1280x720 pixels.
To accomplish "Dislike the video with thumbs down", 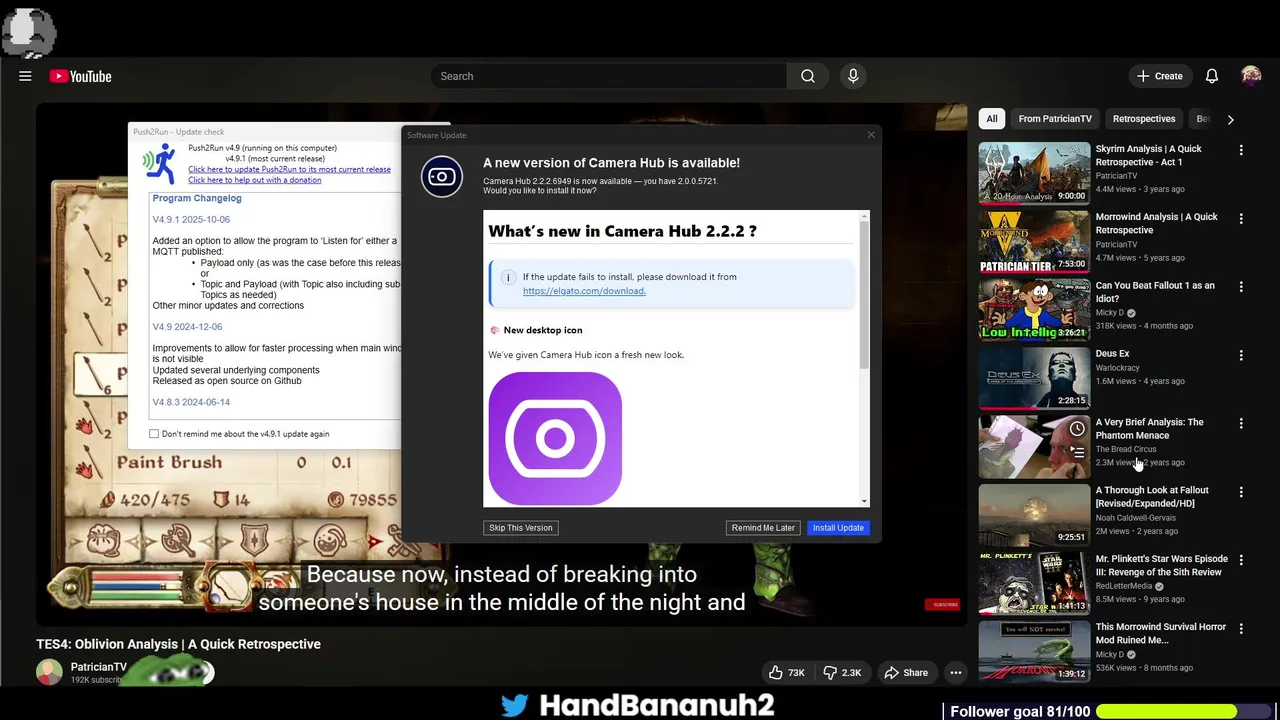I will coord(842,673).
